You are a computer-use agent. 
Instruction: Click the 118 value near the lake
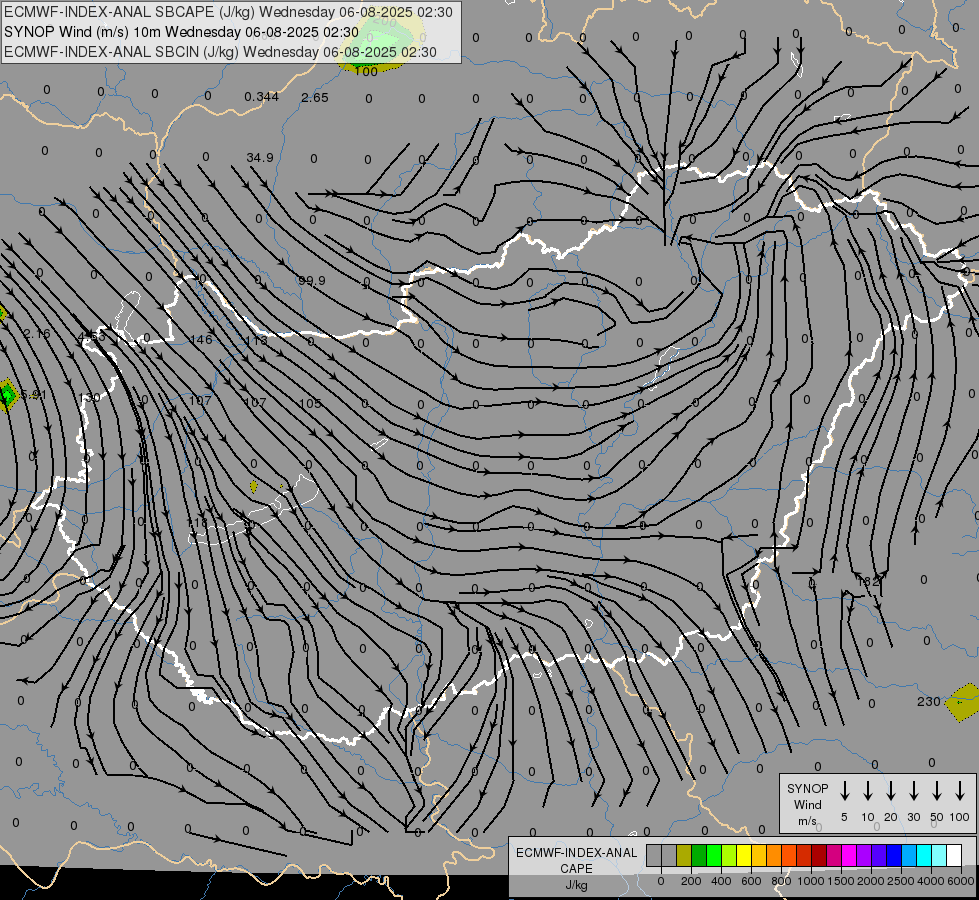click(197, 522)
